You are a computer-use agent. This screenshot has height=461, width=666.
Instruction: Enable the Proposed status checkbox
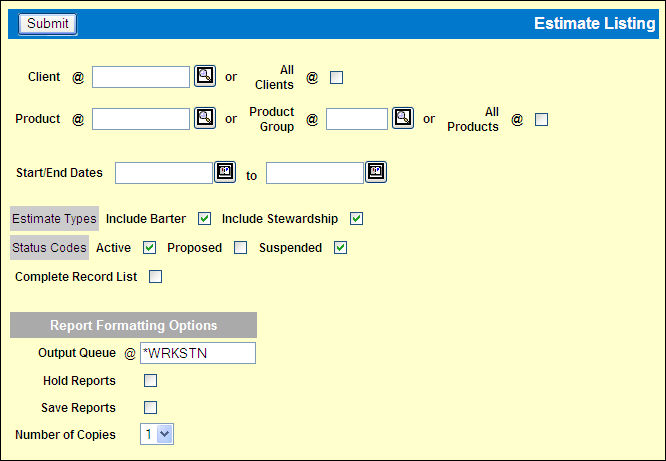pos(240,248)
